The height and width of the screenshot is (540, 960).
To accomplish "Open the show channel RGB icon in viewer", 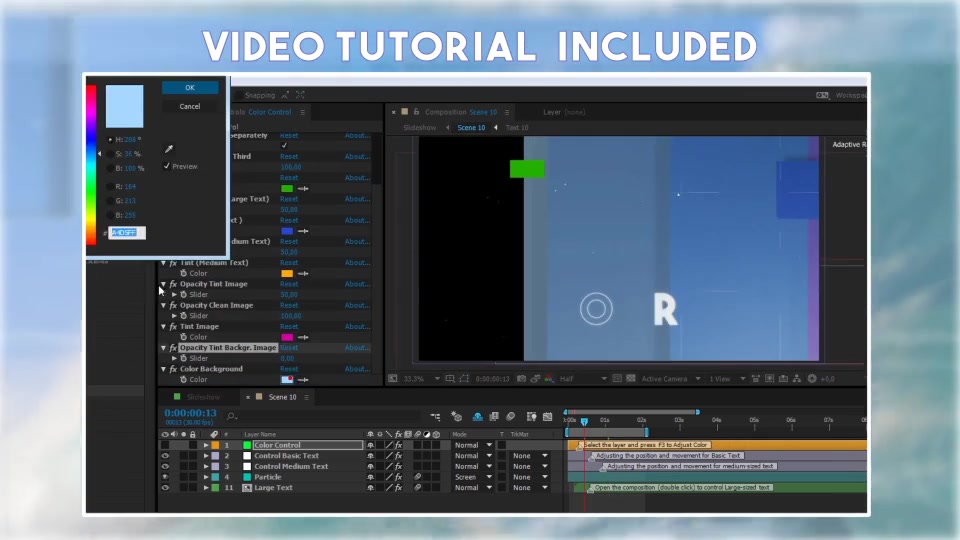I will pos(549,379).
